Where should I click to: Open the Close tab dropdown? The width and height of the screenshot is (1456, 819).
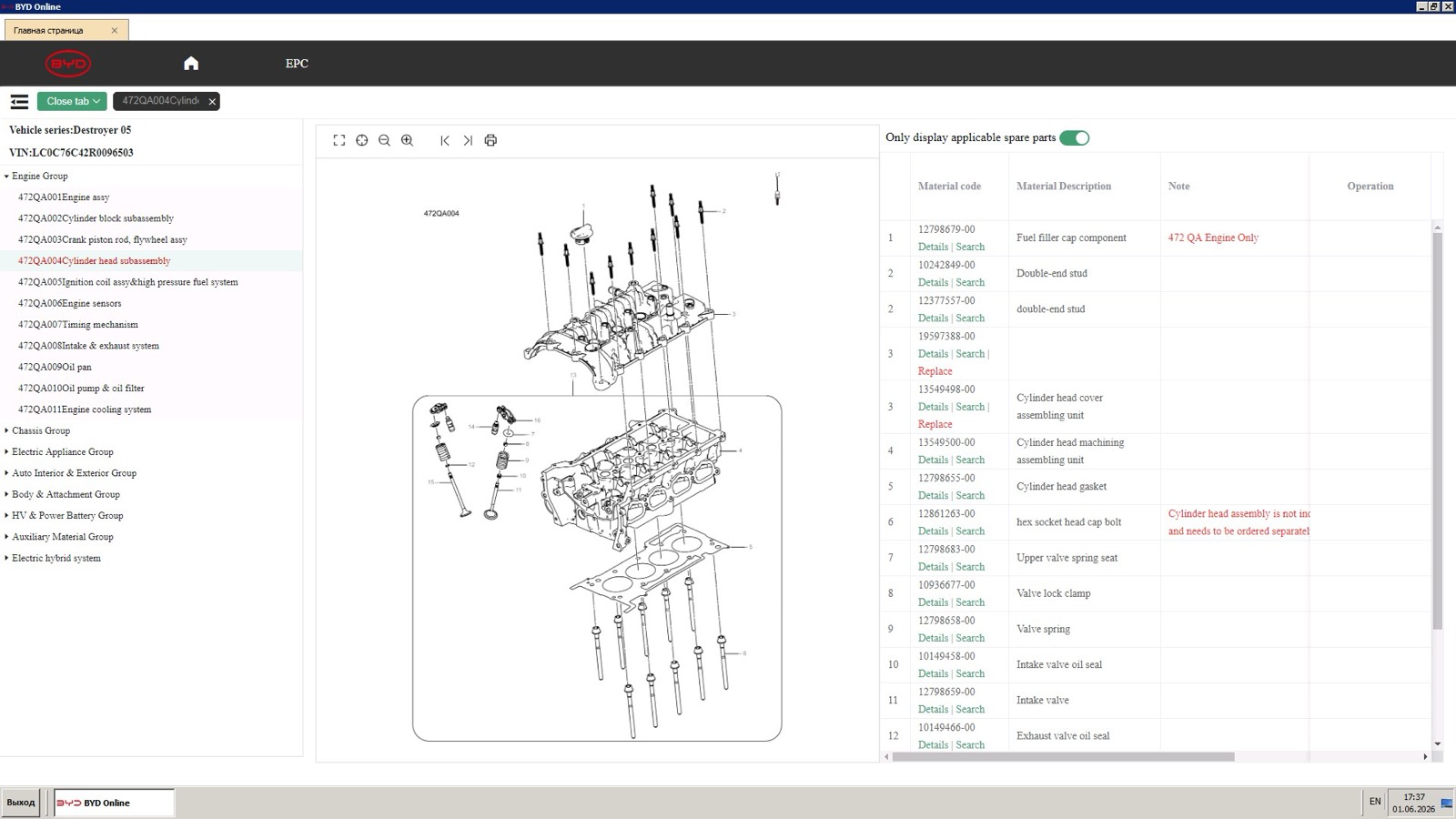pyautogui.click(x=73, y=101)
